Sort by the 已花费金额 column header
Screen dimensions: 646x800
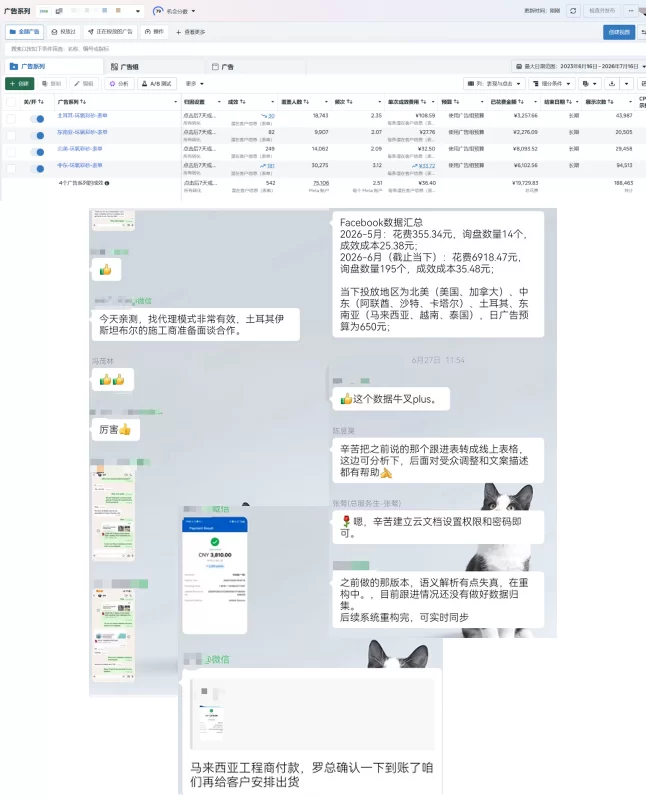point(507,102)
